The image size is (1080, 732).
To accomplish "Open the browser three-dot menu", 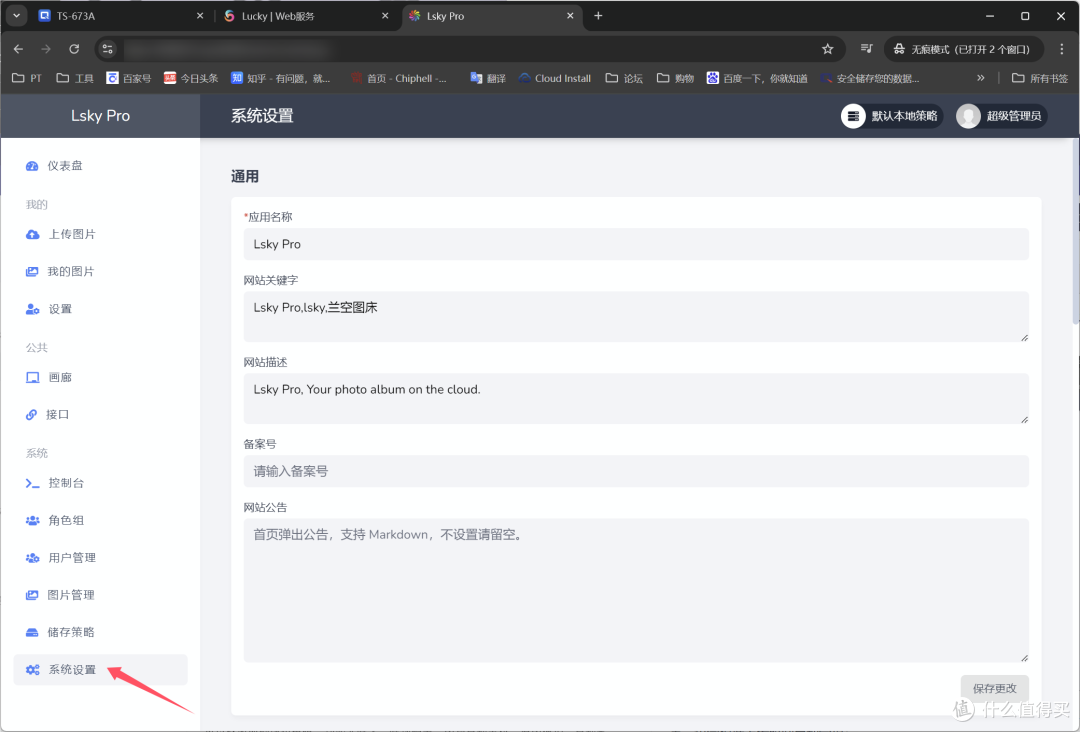I will pos(1061,49).
